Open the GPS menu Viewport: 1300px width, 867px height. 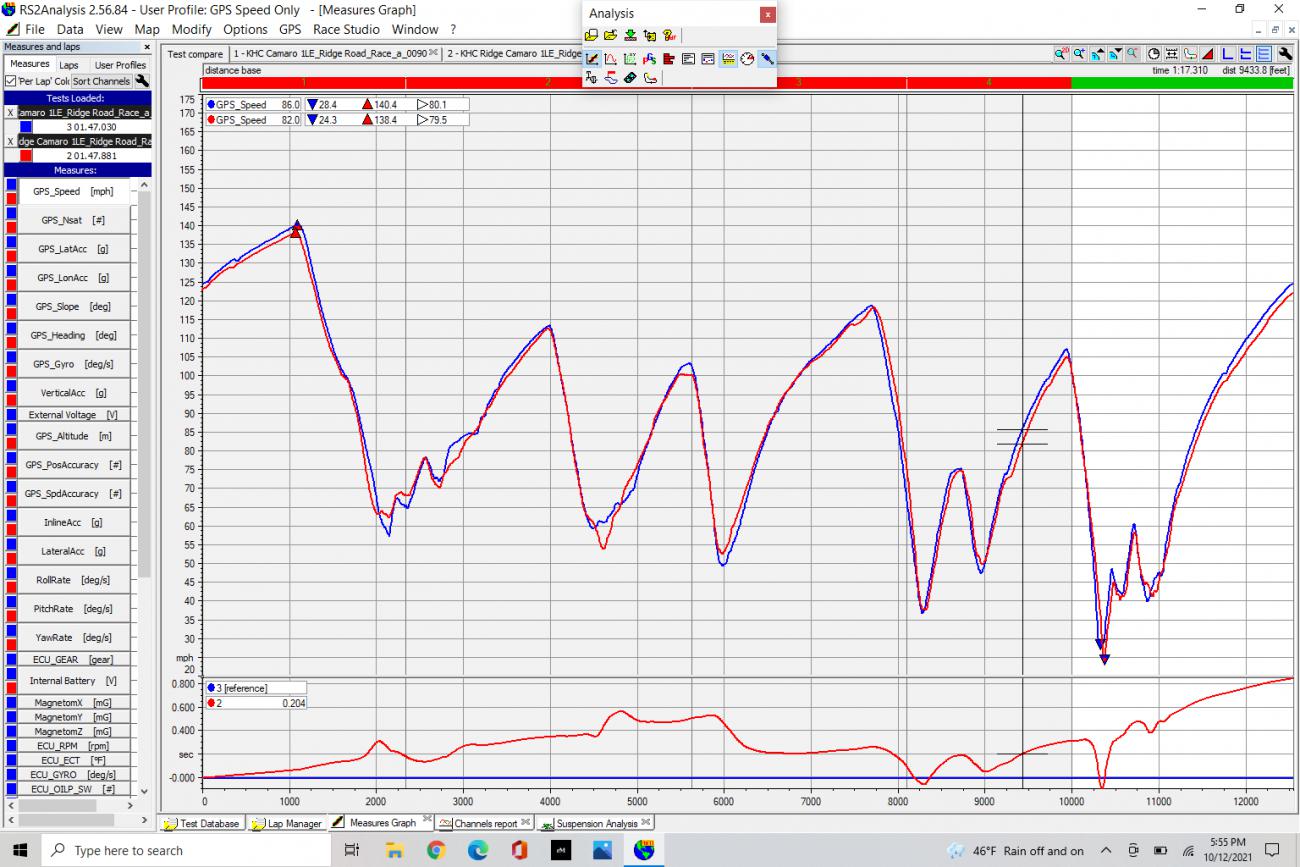pyautogui.click(x=290, y=29)
